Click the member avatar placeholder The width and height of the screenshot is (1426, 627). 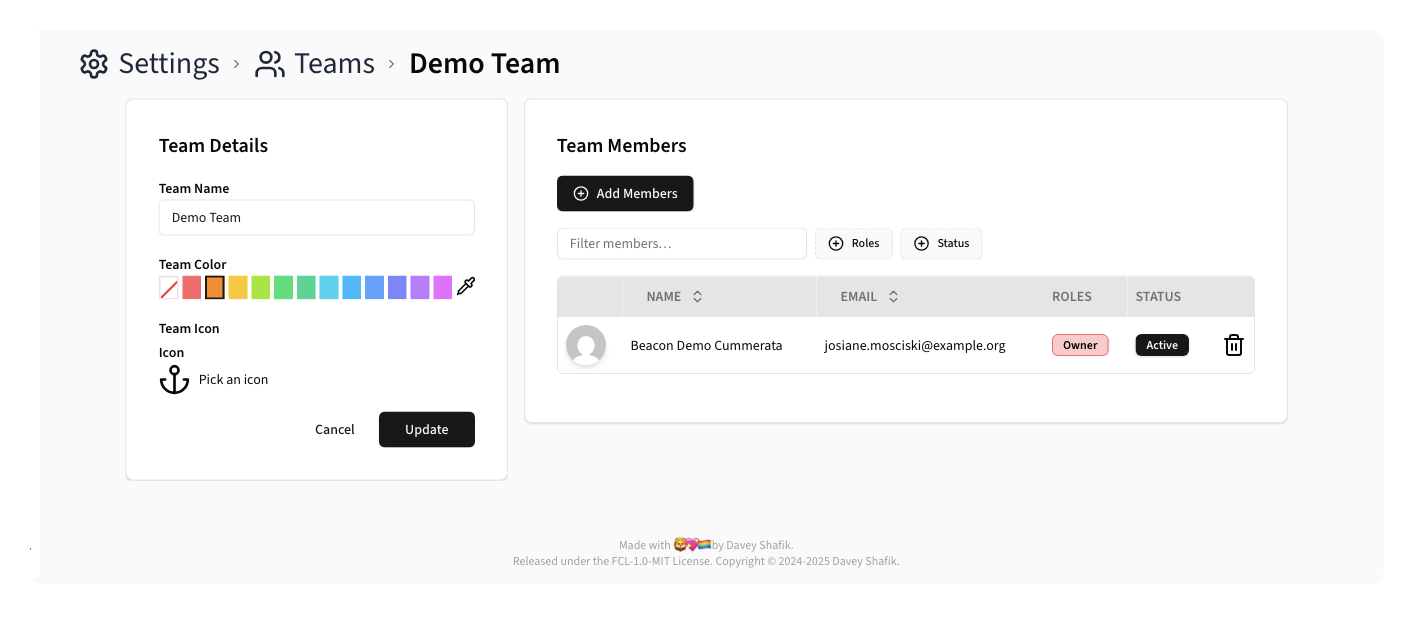[586, 345]
